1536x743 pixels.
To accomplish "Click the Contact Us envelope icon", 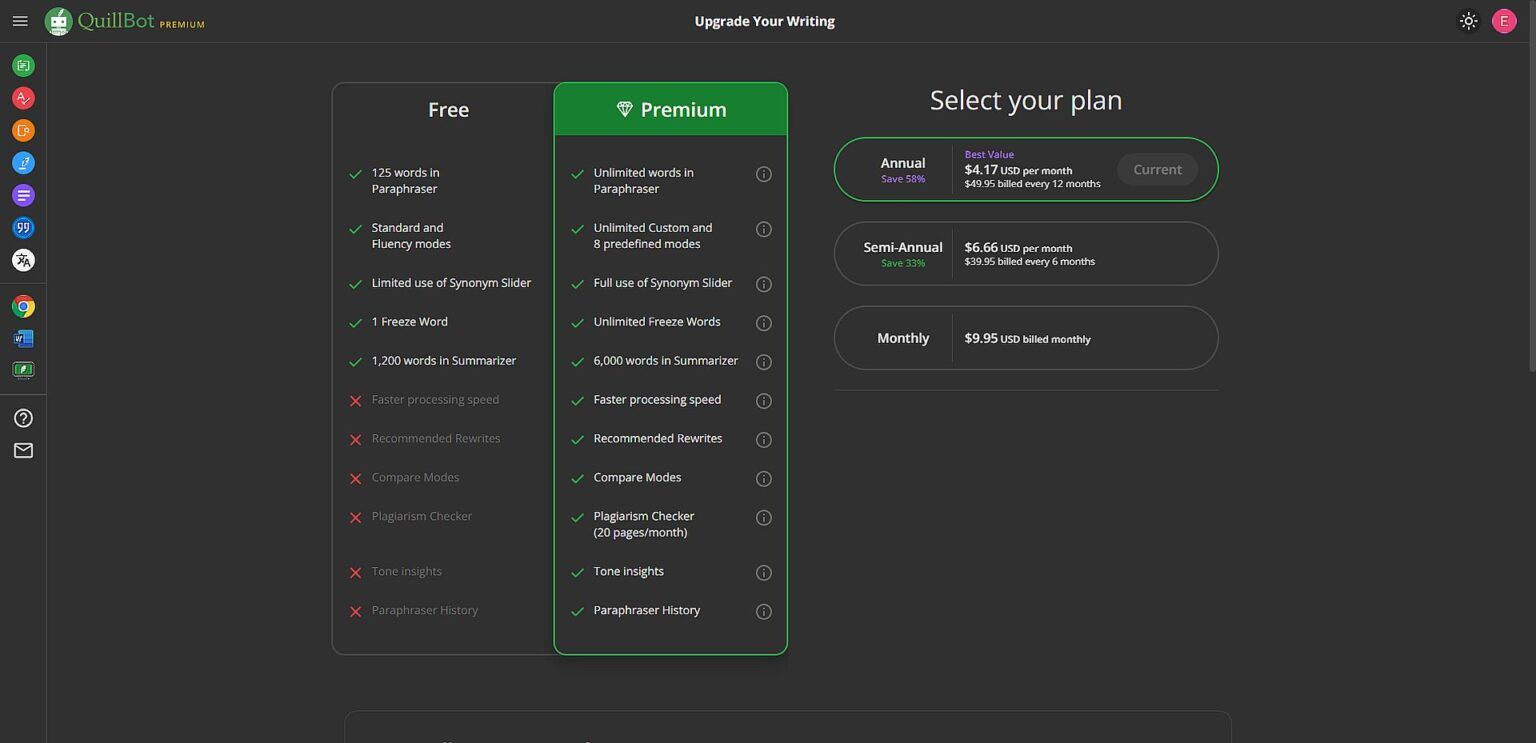I will [x=23, y=451].
